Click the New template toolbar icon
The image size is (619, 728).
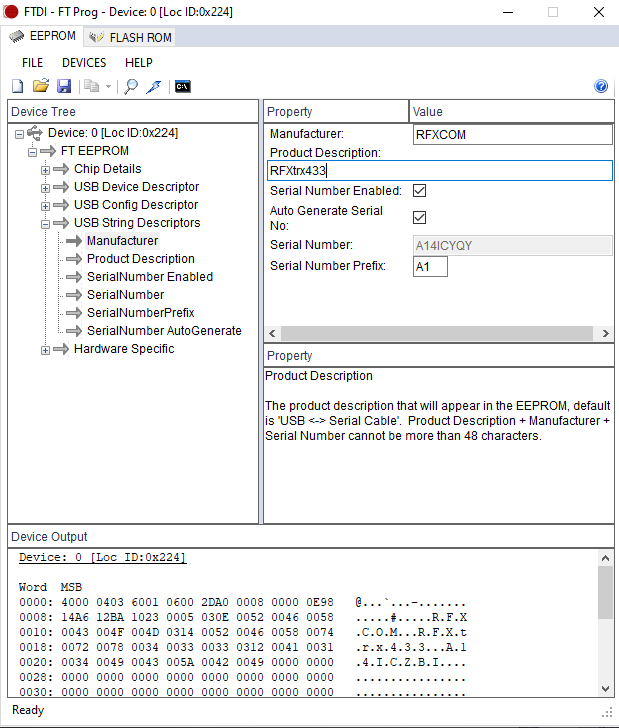click(x=18, y=86)
